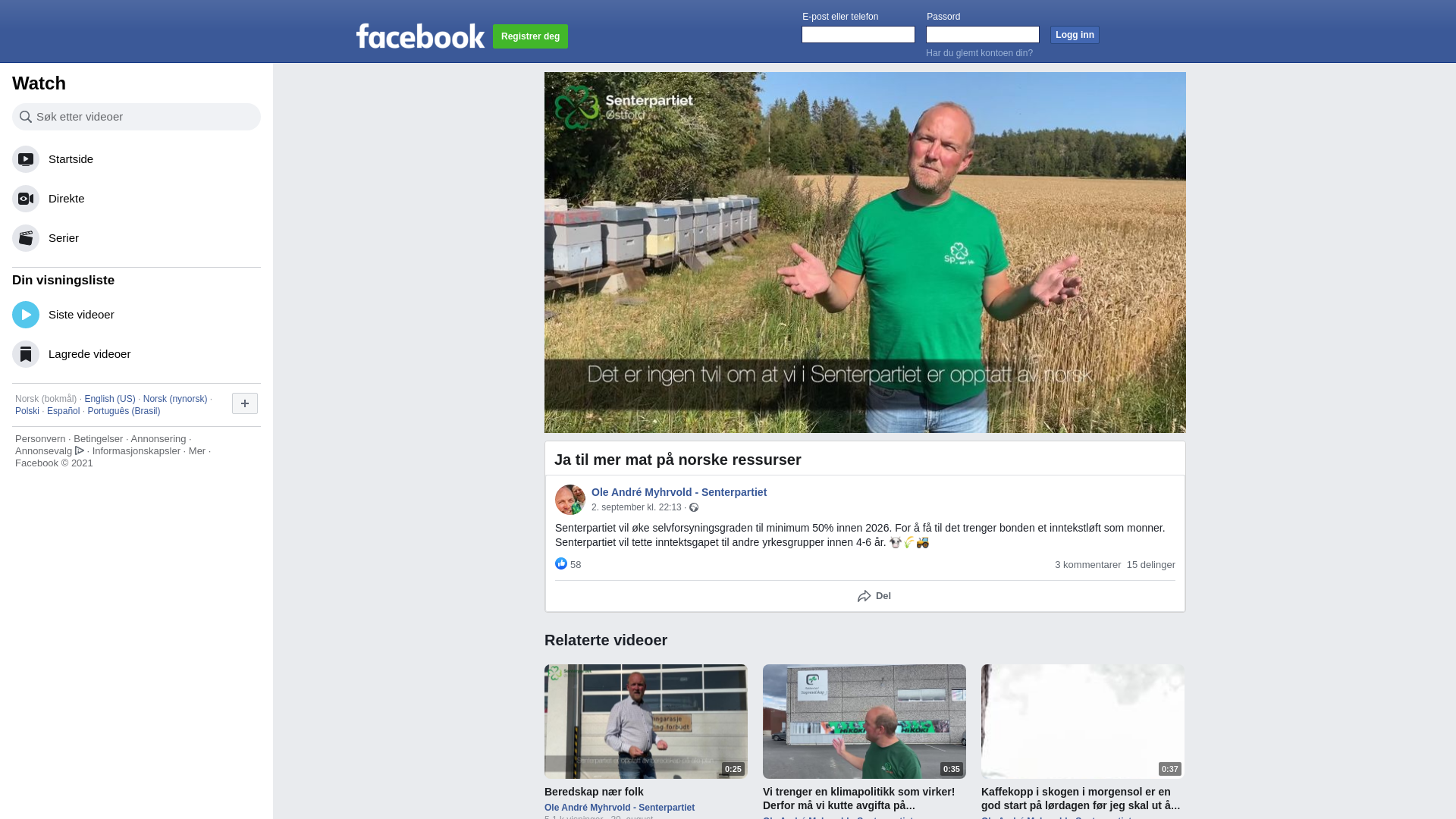This screenshot has height=819, width=1456.
Task: Open Har du glemt kontoen din link
Action: [979, 53]
